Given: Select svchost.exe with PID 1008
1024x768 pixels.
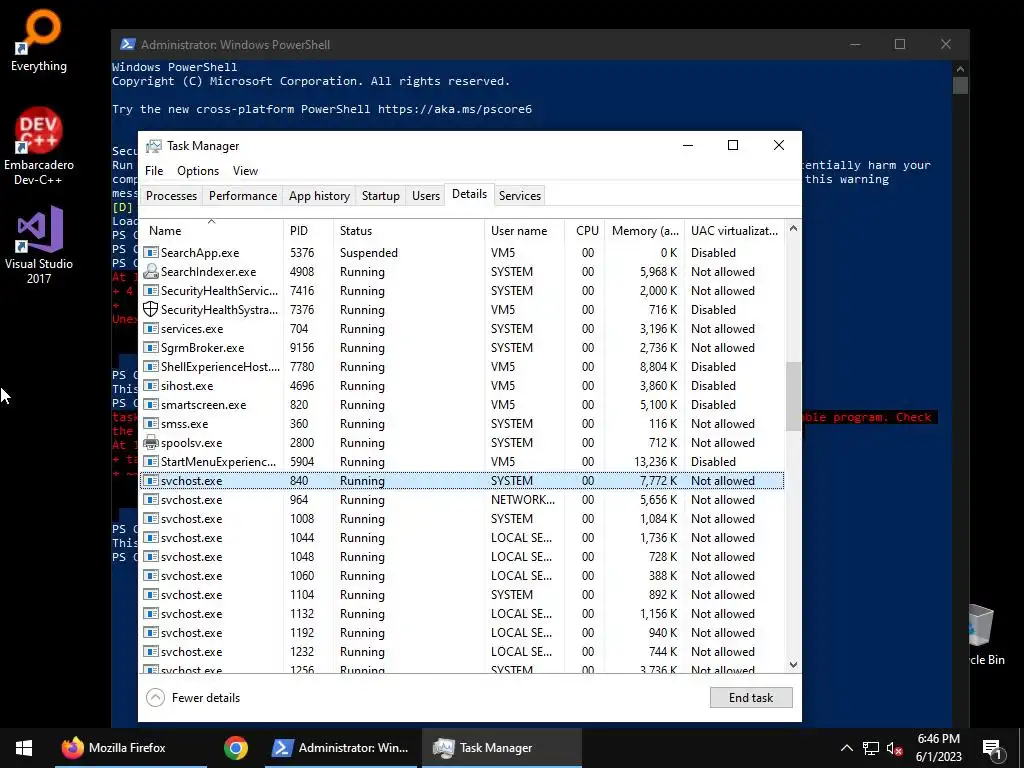Looking at the screenshot, I should point(462,519).
